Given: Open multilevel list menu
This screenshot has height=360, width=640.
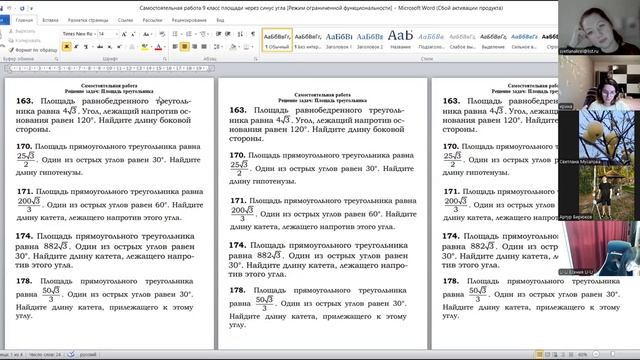Looking at the screenshot, I should click(204, 34).
